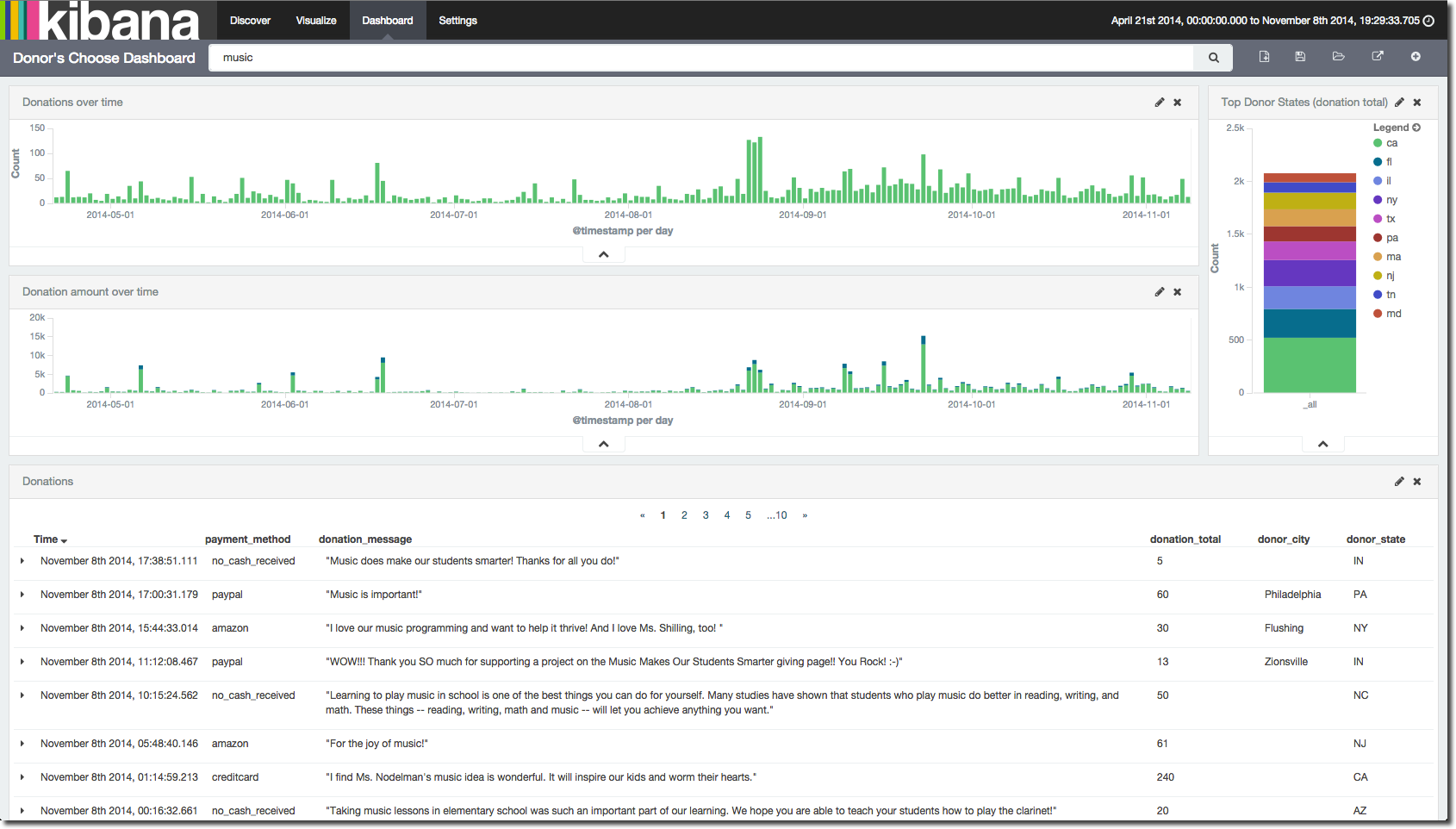The image size is (1456, 829).
Task: Go to page 2 of Donations
Action: 684,515
